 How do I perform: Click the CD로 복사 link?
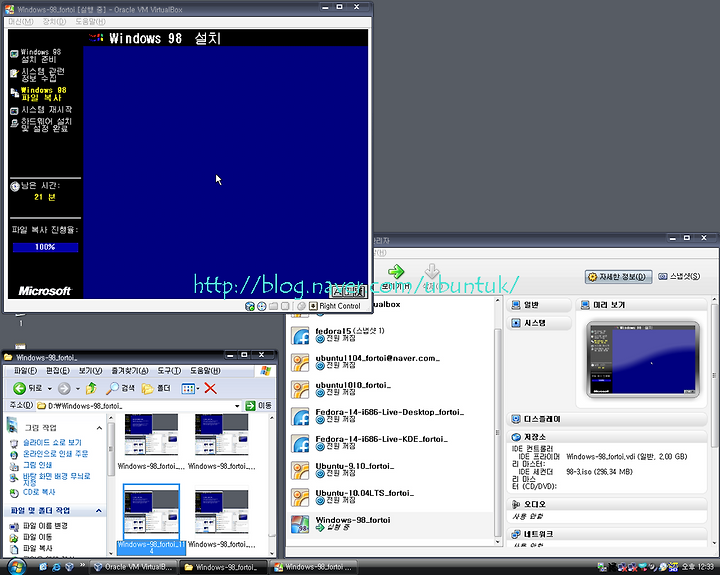pos(39,492)
